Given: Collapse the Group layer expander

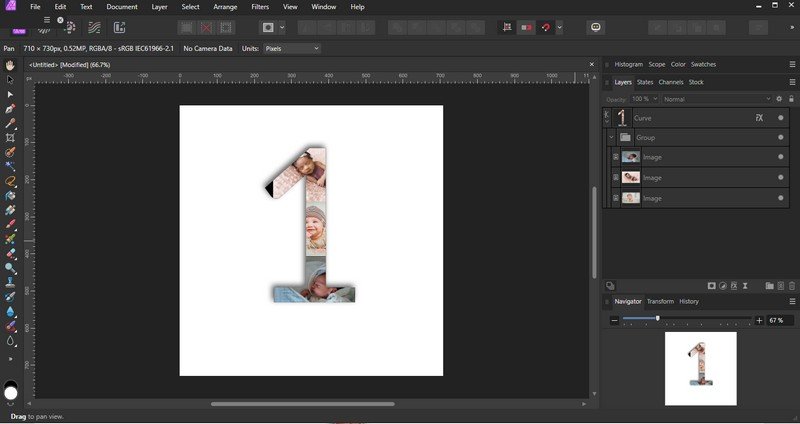Looking at the screenshot, I should click(x=611, y=137).
